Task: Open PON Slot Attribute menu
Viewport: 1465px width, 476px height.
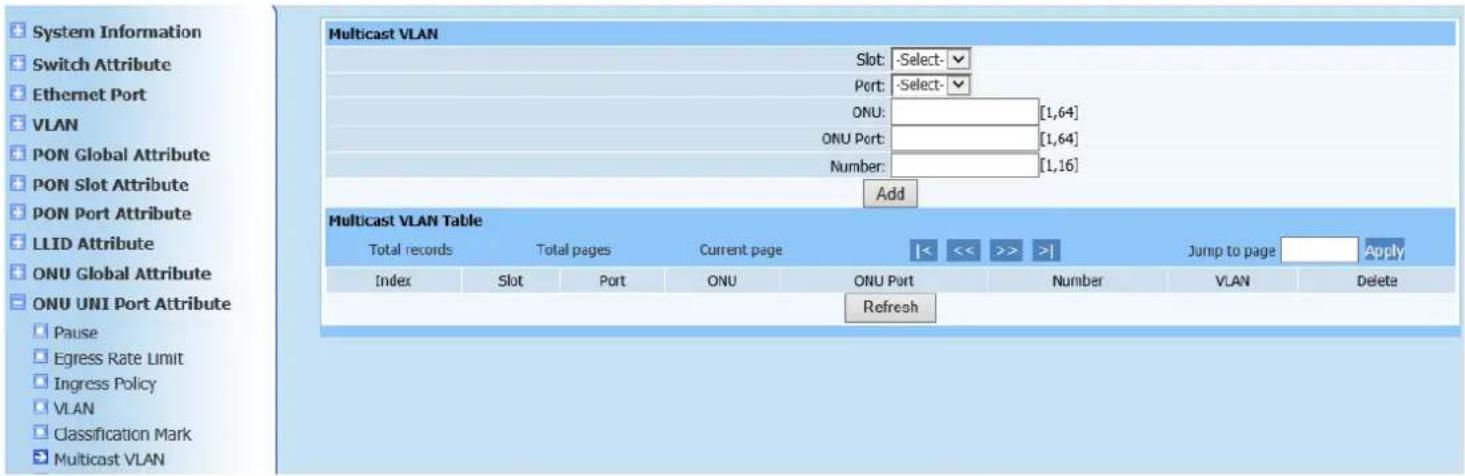Action: 110,185
